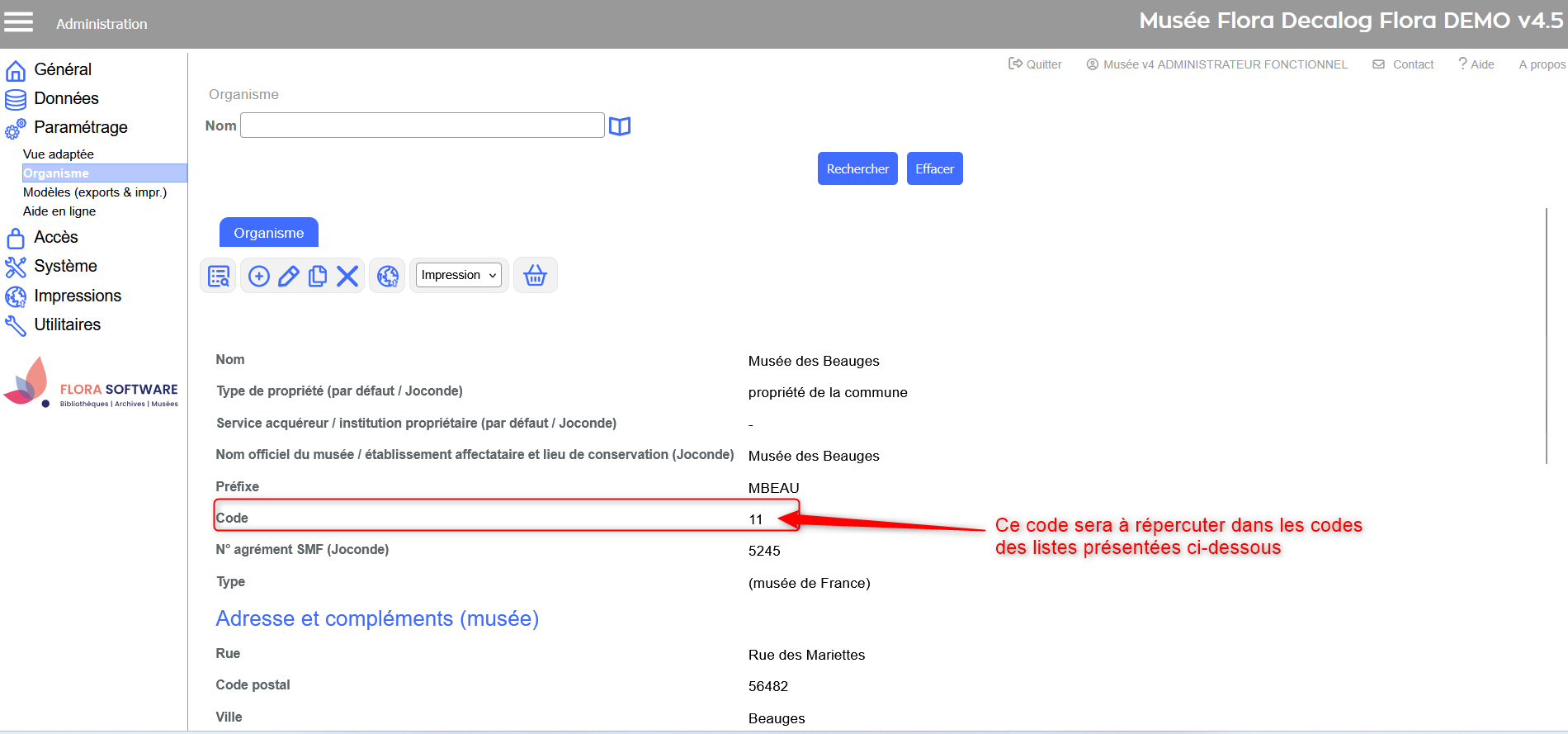Click the globe export icon
The width and height of the screenshot is (1568, 734).
[x=388, y=276]
